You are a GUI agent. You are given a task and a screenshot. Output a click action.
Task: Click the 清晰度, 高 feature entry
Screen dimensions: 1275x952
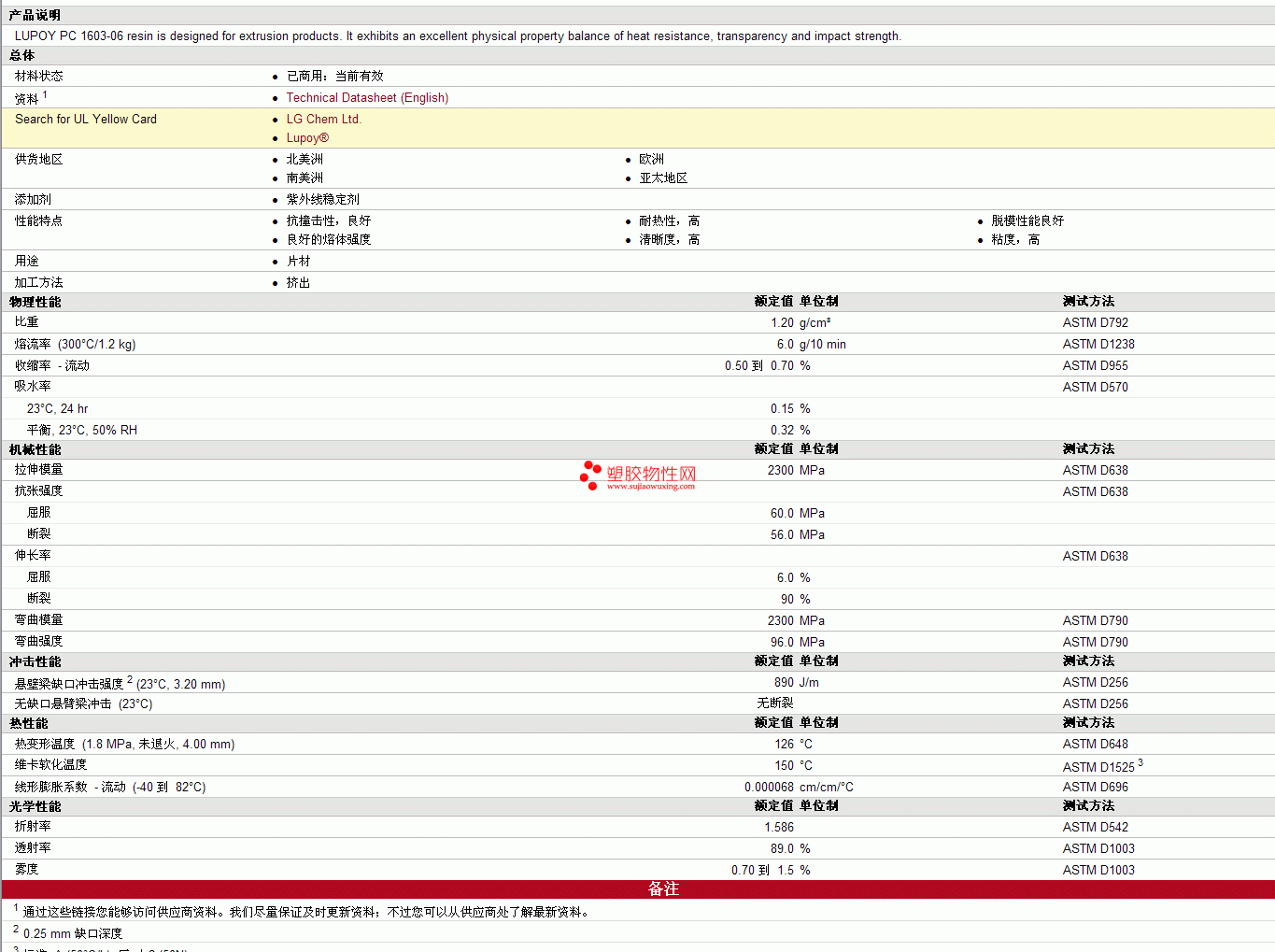coord(669,239)
